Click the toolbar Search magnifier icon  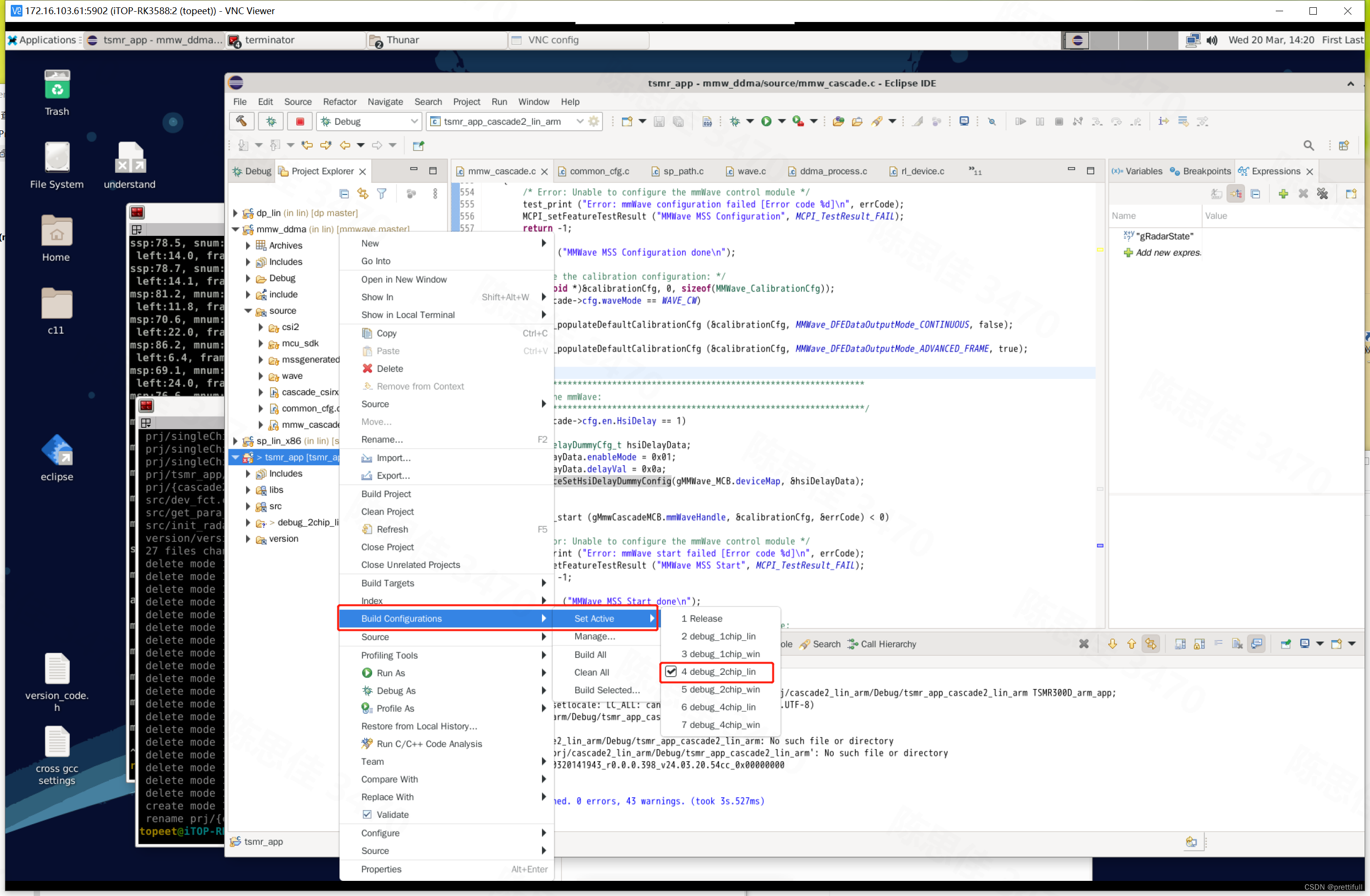1308,146
